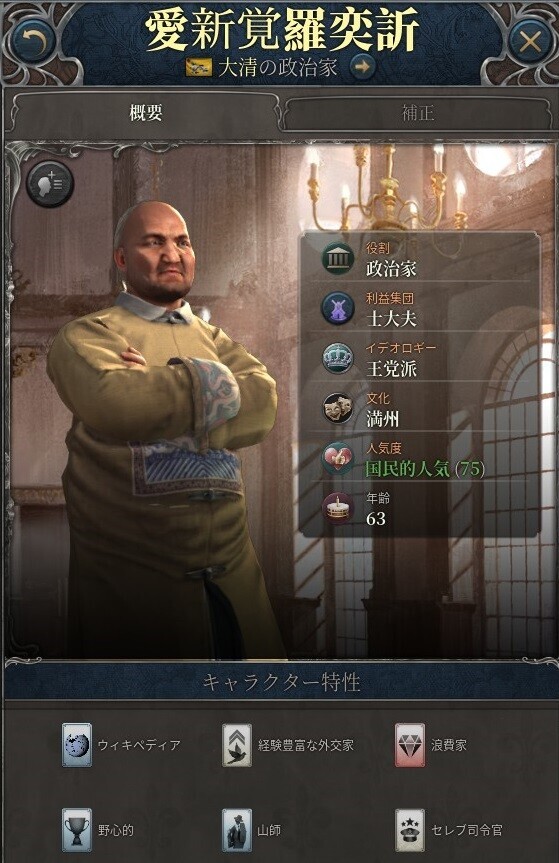The image size is (559, 863).
Task: Click the 浪費家 diamond trait icon
Action: point(410,745)
